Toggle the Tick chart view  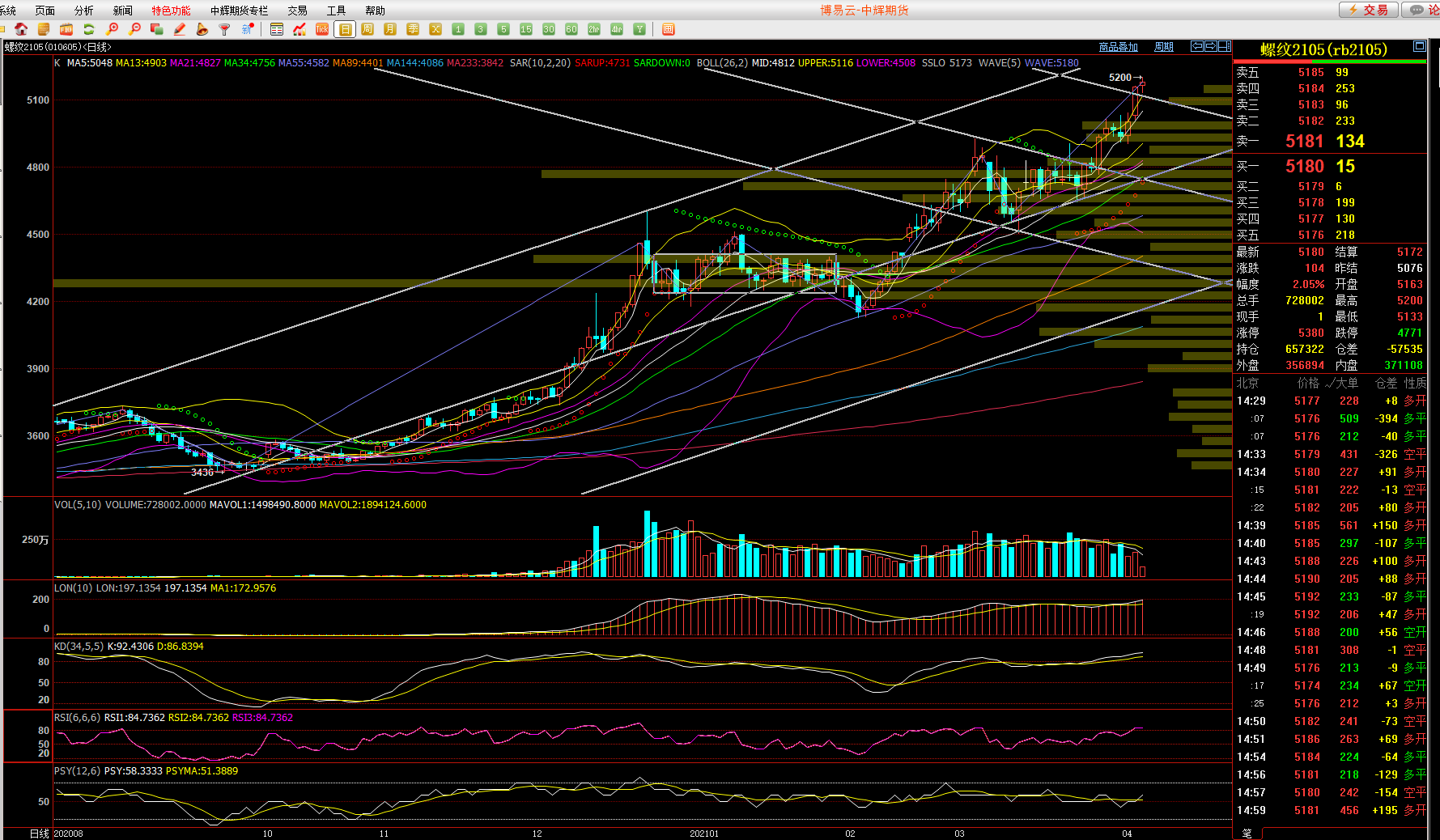(322, 29)
